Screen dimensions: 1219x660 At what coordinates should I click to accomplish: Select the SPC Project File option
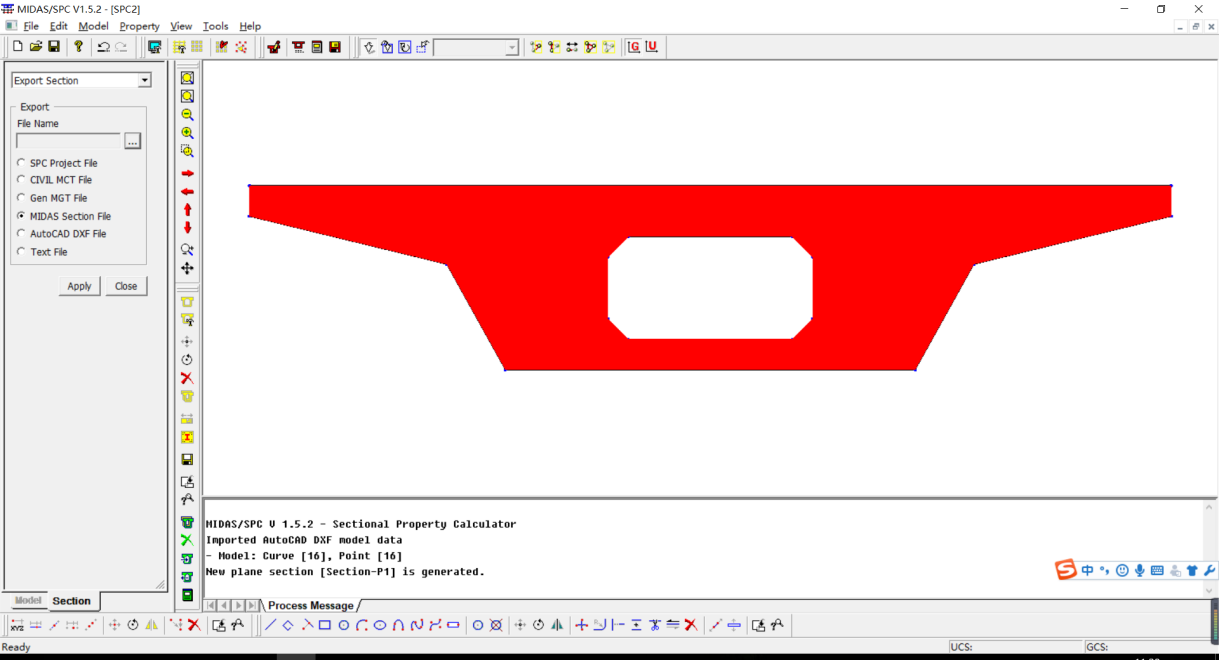22,163
